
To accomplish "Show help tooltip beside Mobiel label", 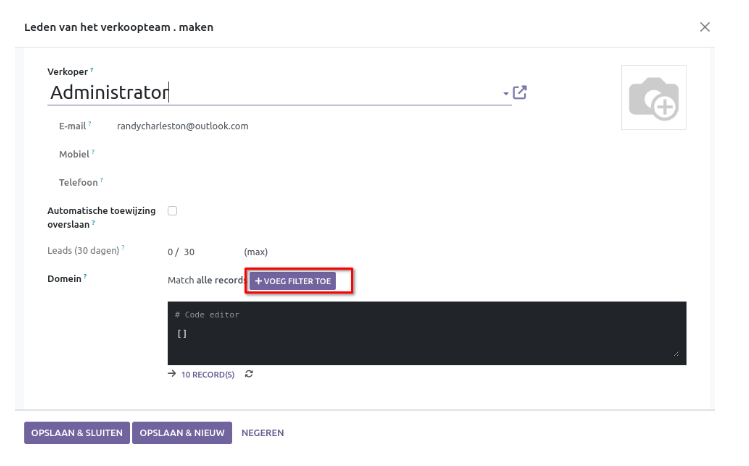I will pos(94,151).
